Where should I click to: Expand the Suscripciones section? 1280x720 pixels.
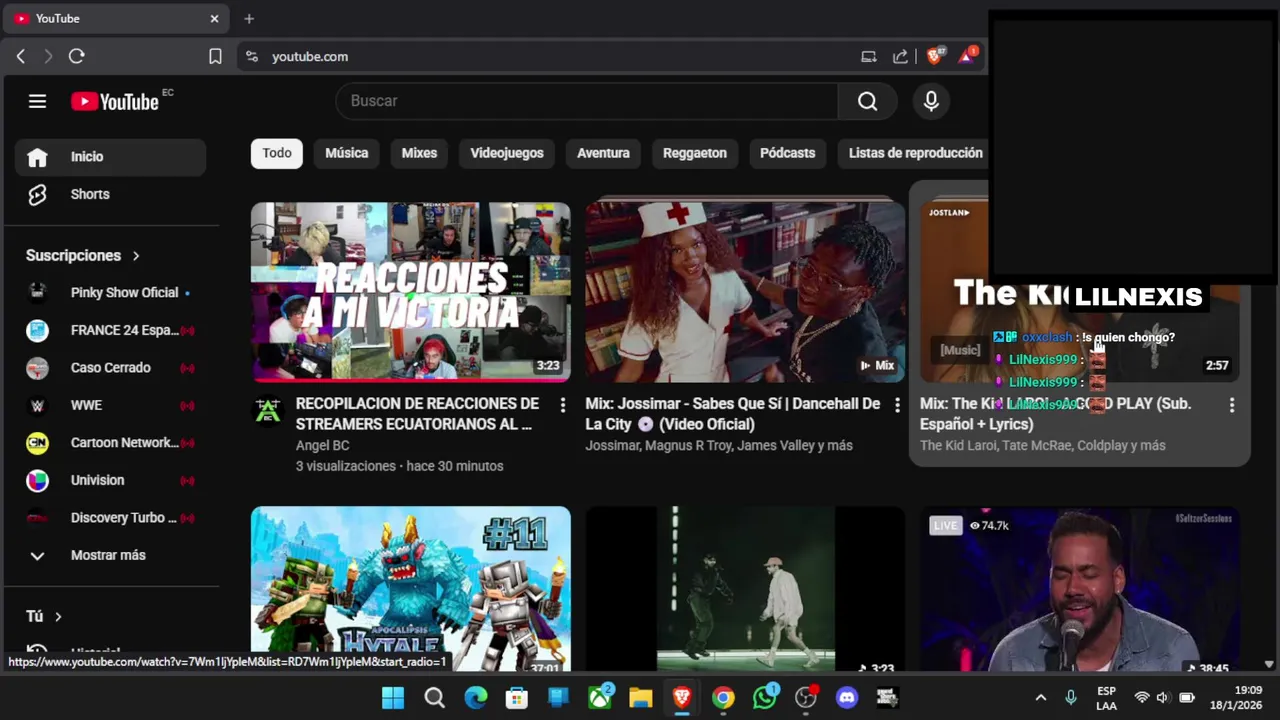click(x=83, y=255)
